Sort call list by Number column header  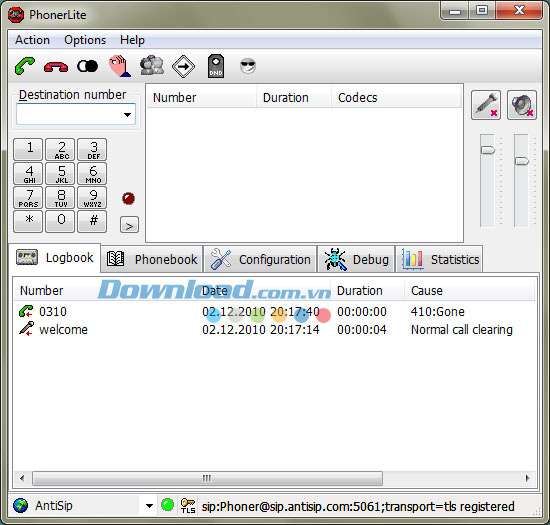[201, 97]
